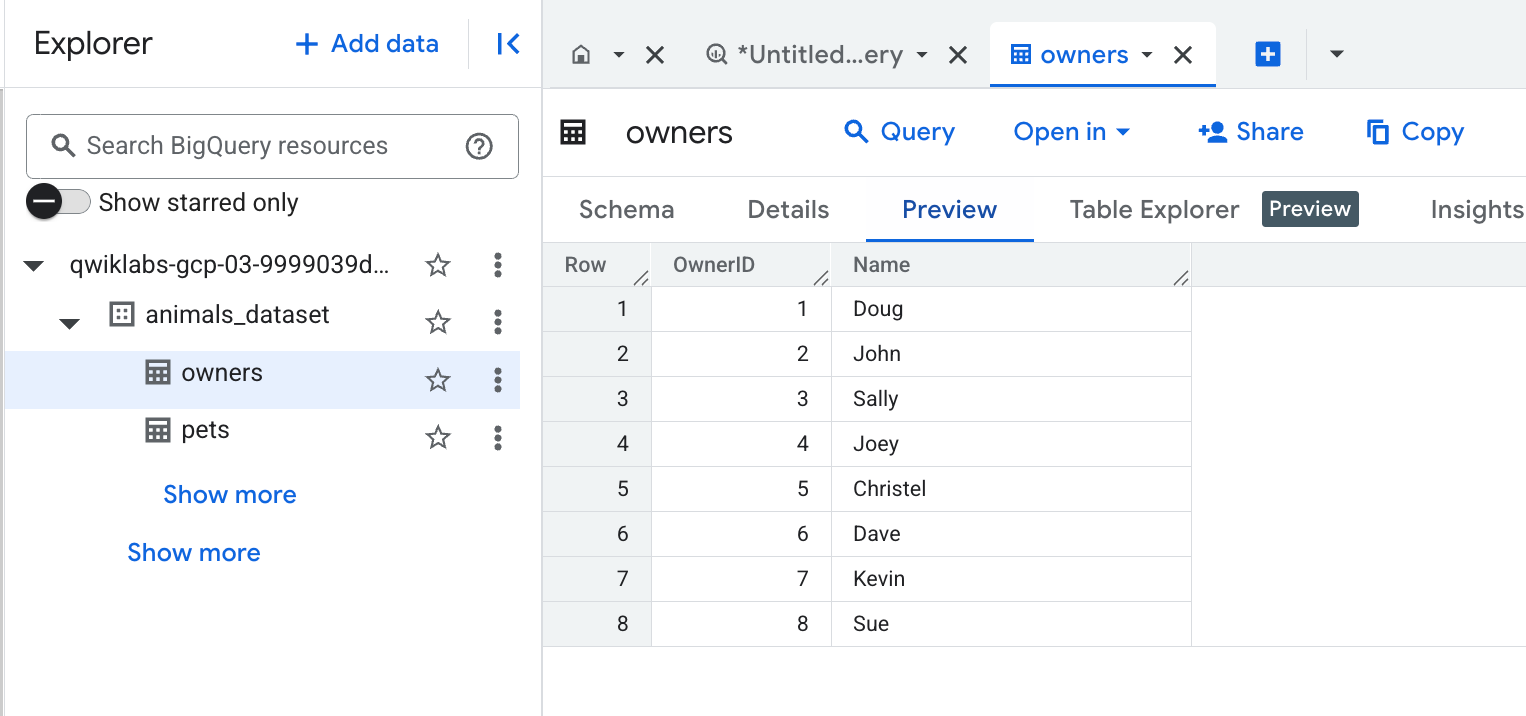Image resolution: width=1526 pixels, height=716 pixels.
Task: Open actions menu for animals_dataset
Action: tap(498, 322)
